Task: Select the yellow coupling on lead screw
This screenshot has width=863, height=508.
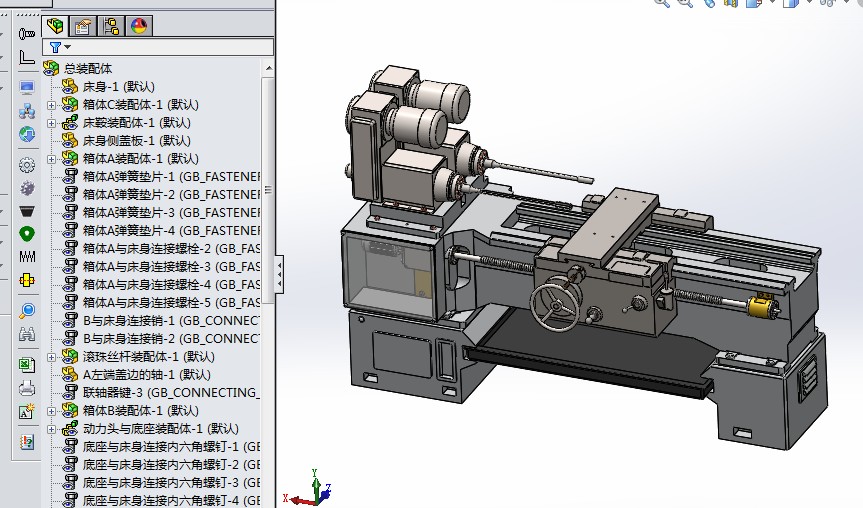Action: click(761, 305)
